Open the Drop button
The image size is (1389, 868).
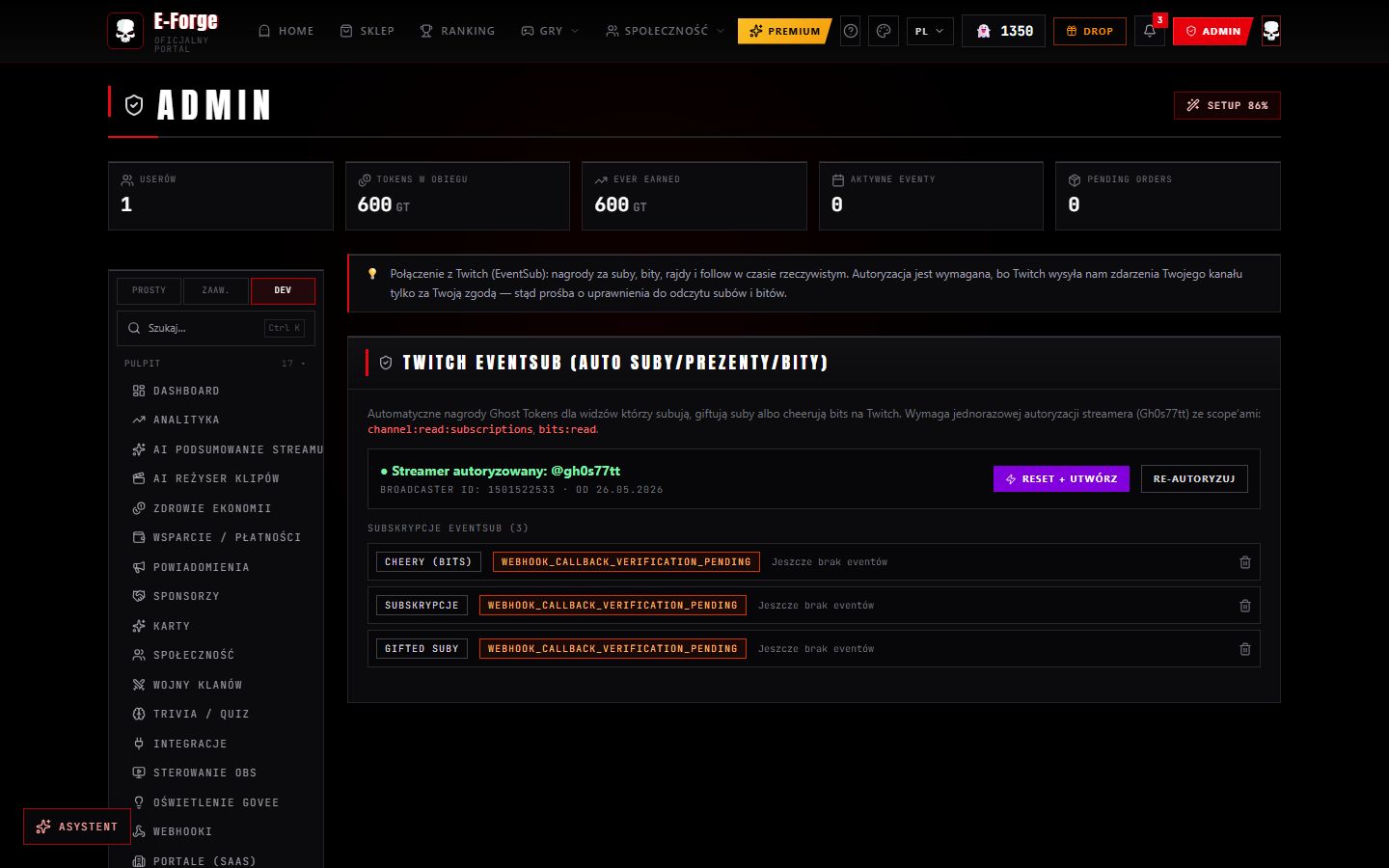click(1090, 31)
